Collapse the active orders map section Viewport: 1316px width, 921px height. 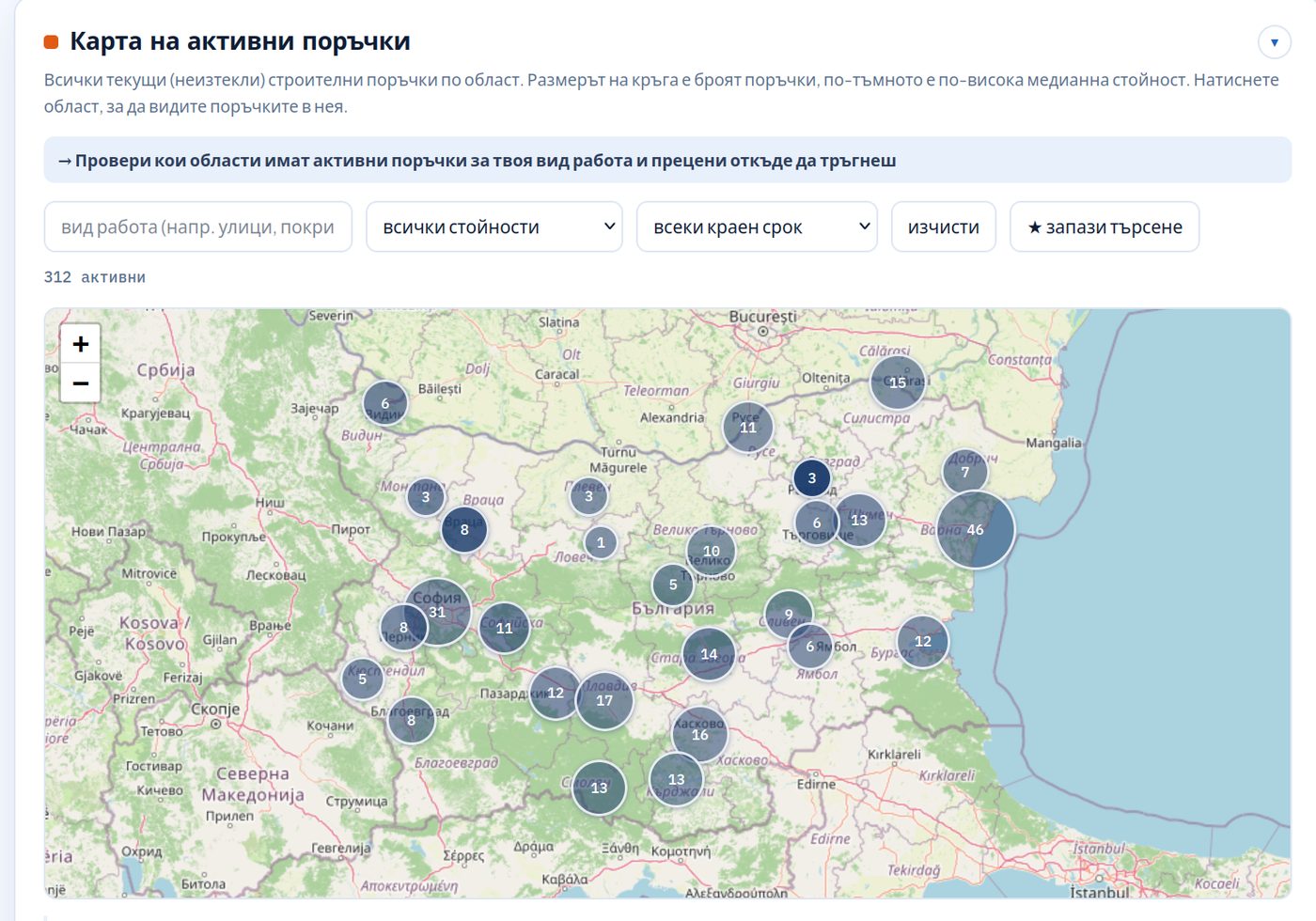coord(1275,42)
